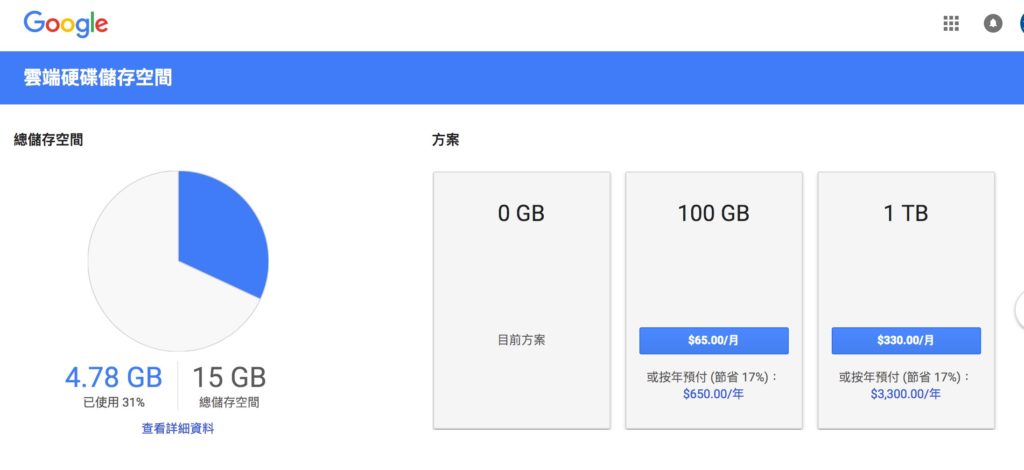Open the 查看詳細資料 link
The width and height of the screenshot is (1024, 470).
pos(178,429)
